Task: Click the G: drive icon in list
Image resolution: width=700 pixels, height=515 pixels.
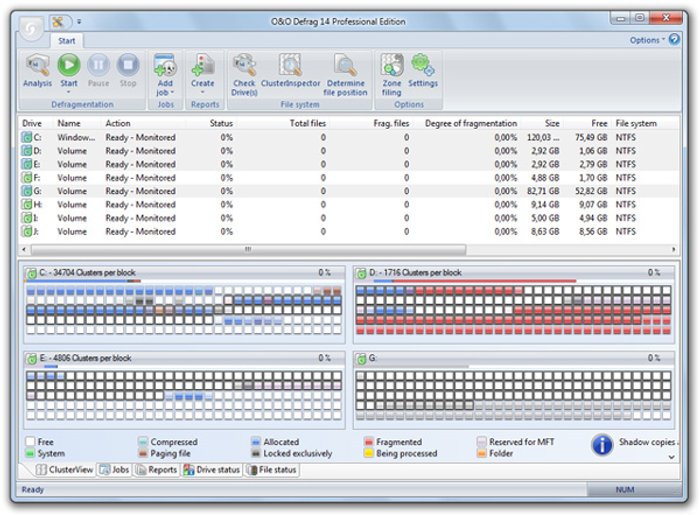Action: 27,191
